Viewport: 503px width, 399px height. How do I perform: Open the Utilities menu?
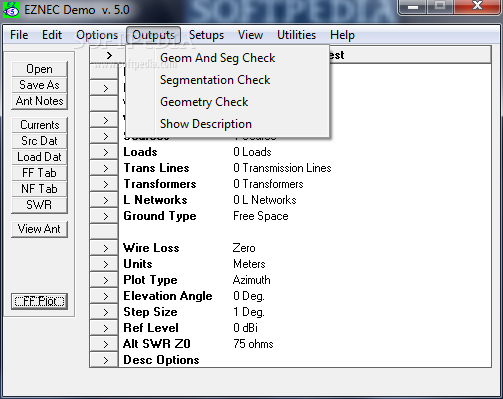(296, 35)
